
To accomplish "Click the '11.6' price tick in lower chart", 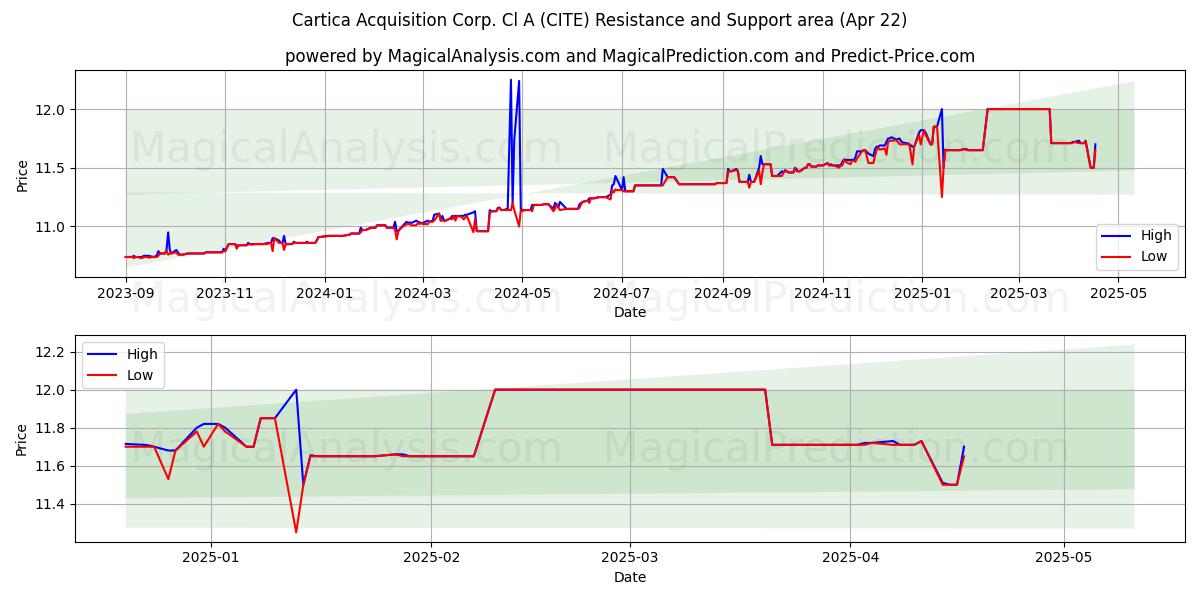I will point(52,466).
